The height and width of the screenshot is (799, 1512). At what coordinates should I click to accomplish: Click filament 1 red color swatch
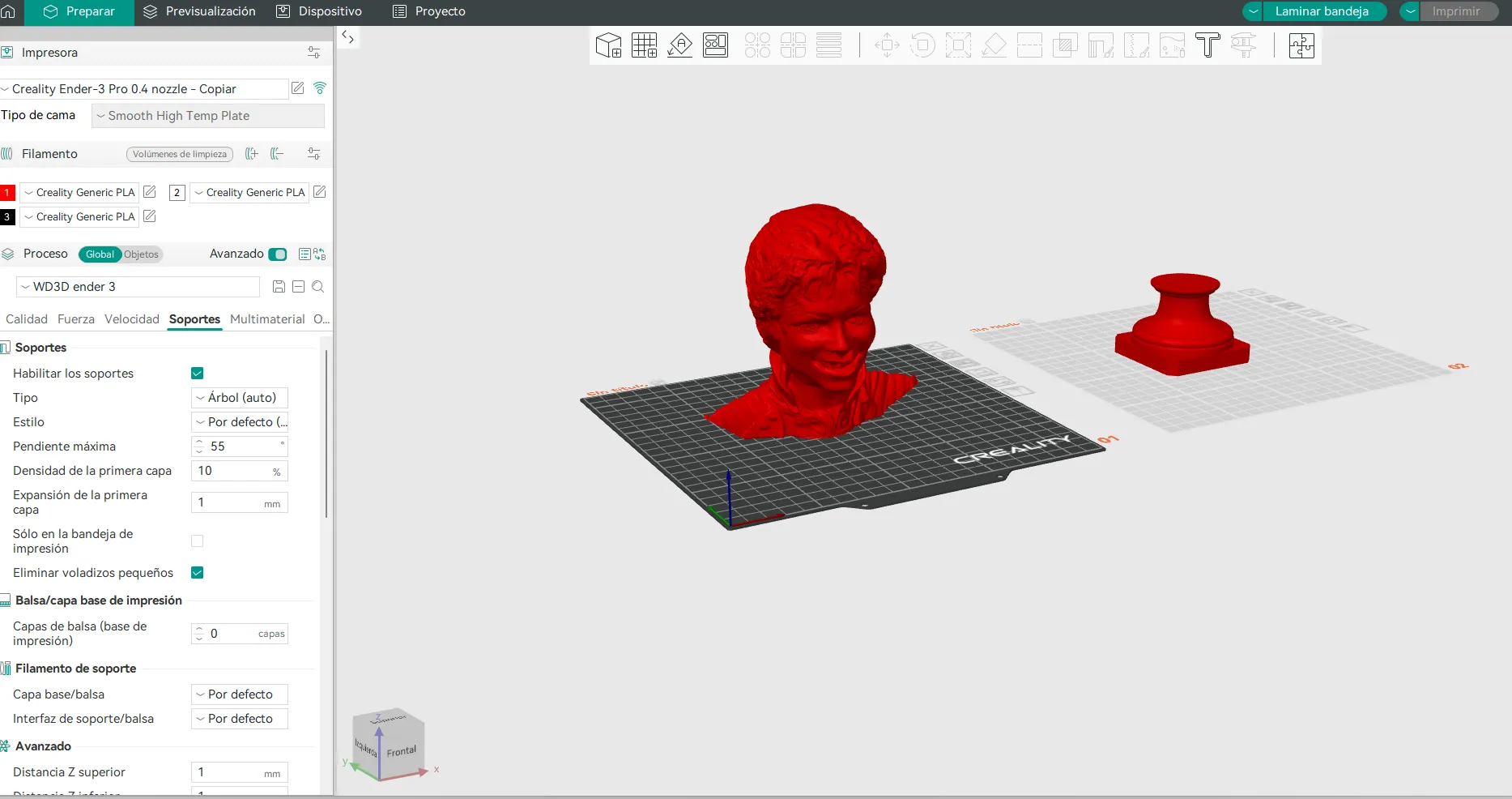tap(7, 192)
